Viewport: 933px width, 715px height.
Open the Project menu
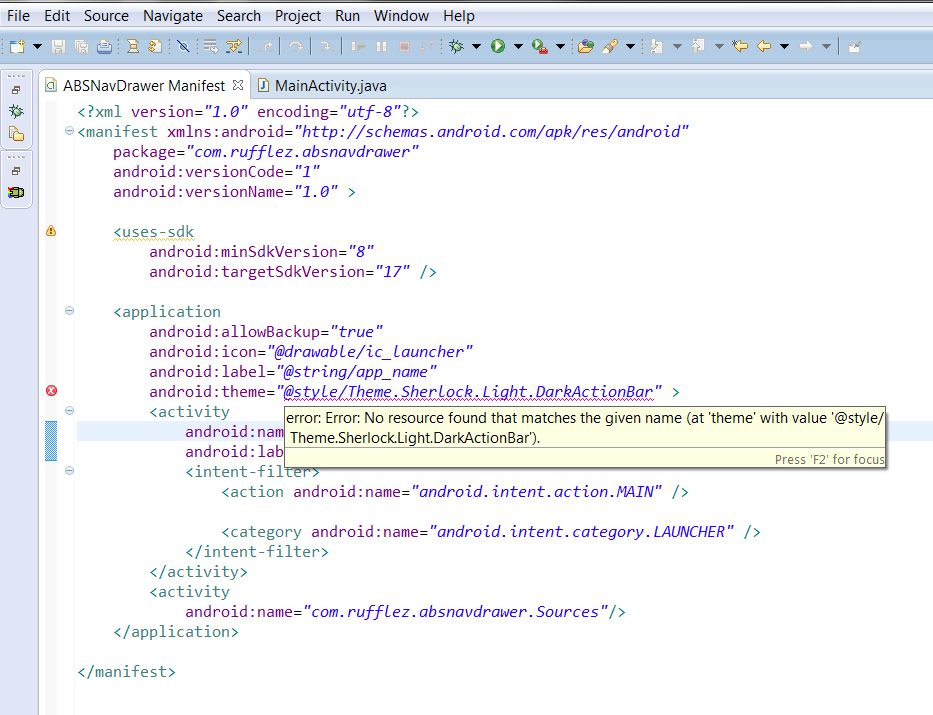coord(298,15)
